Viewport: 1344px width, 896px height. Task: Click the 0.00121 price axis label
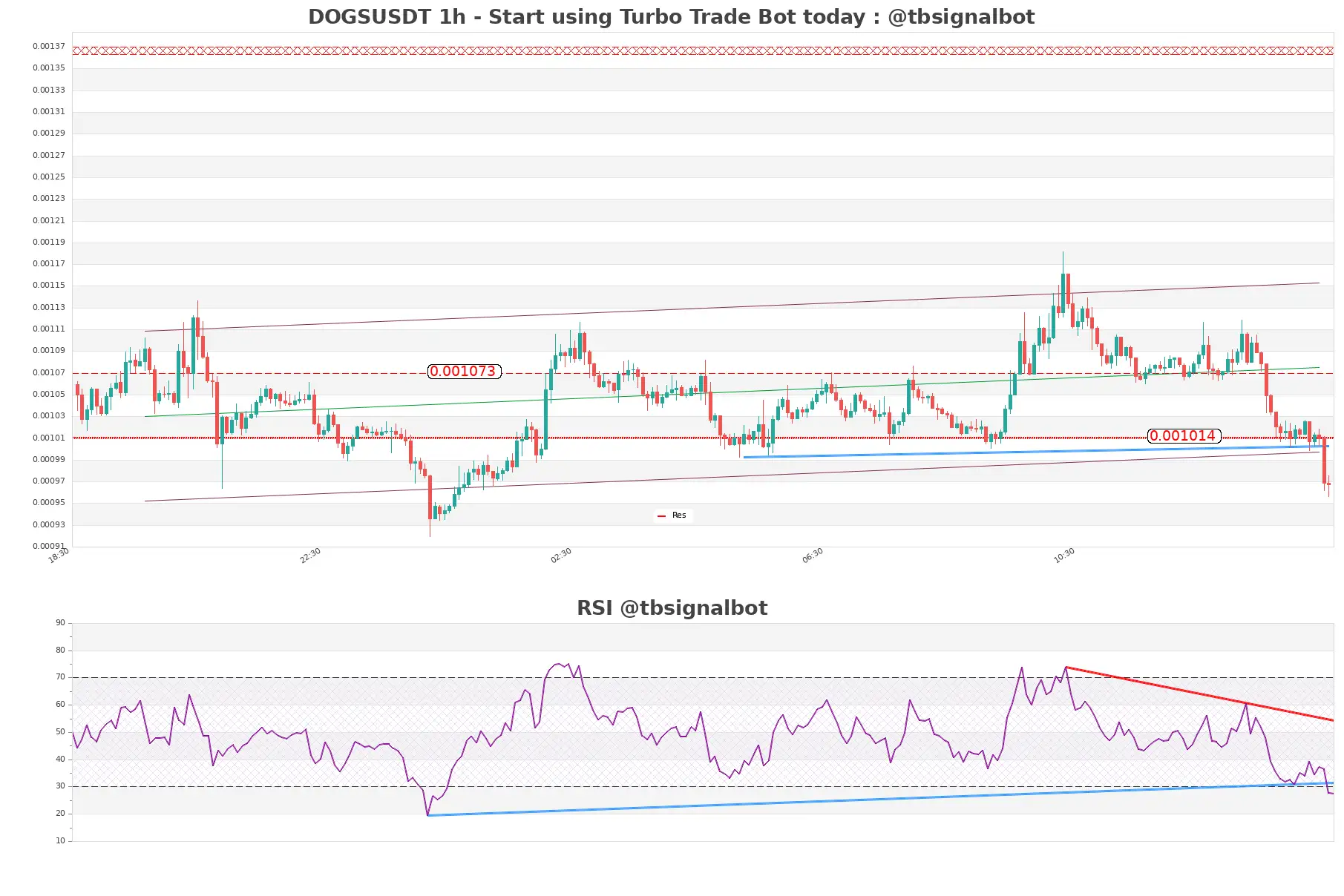48,220
